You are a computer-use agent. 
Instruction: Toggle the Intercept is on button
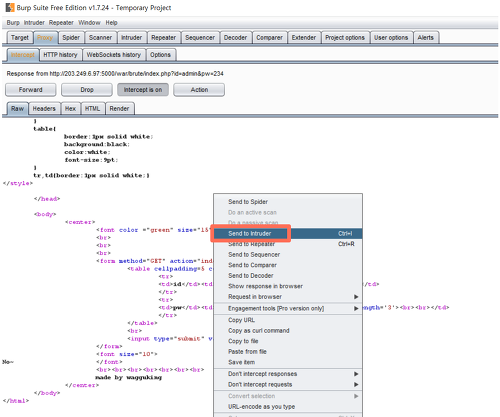pos(143,90)
